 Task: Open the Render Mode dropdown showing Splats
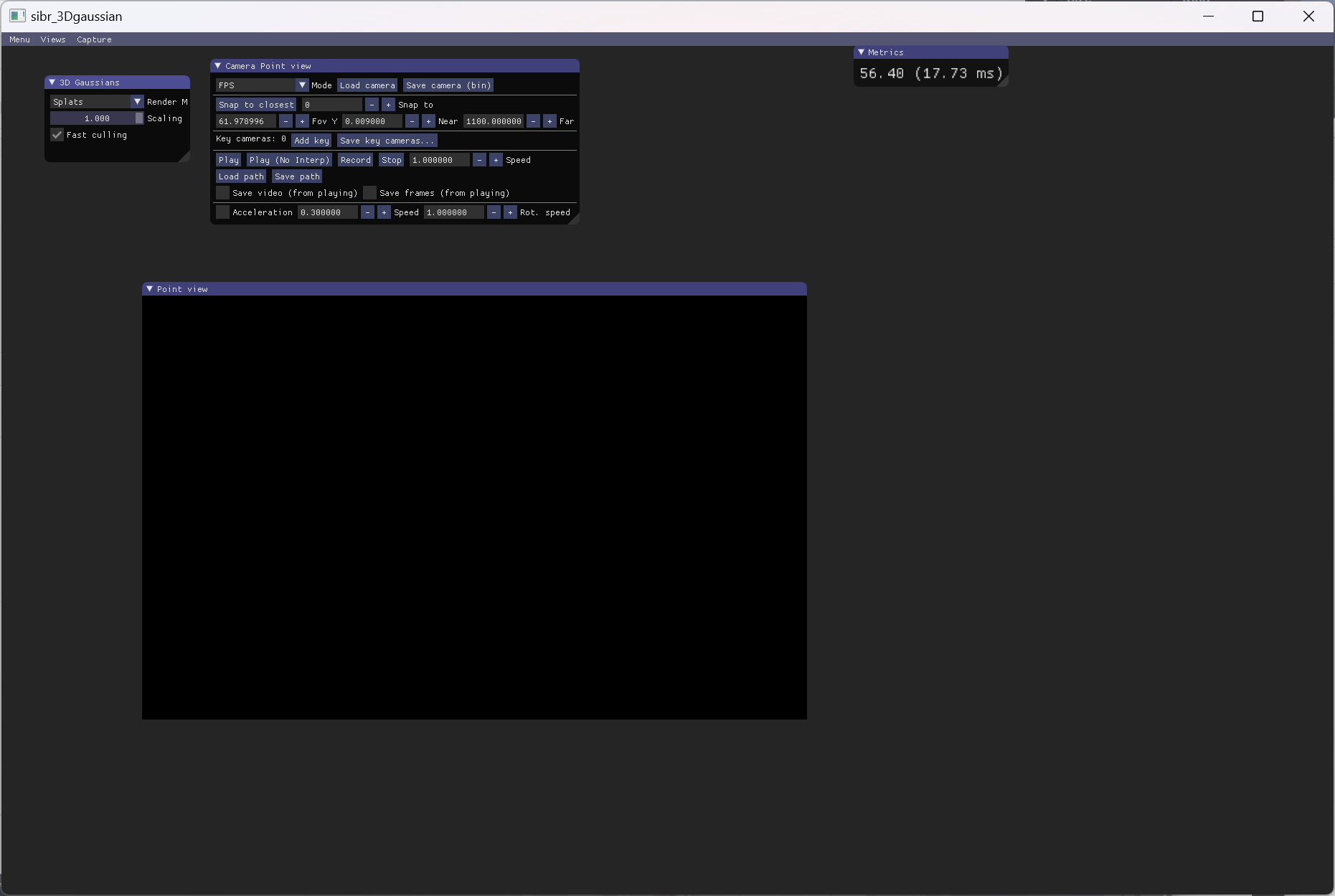coord(136,101)
